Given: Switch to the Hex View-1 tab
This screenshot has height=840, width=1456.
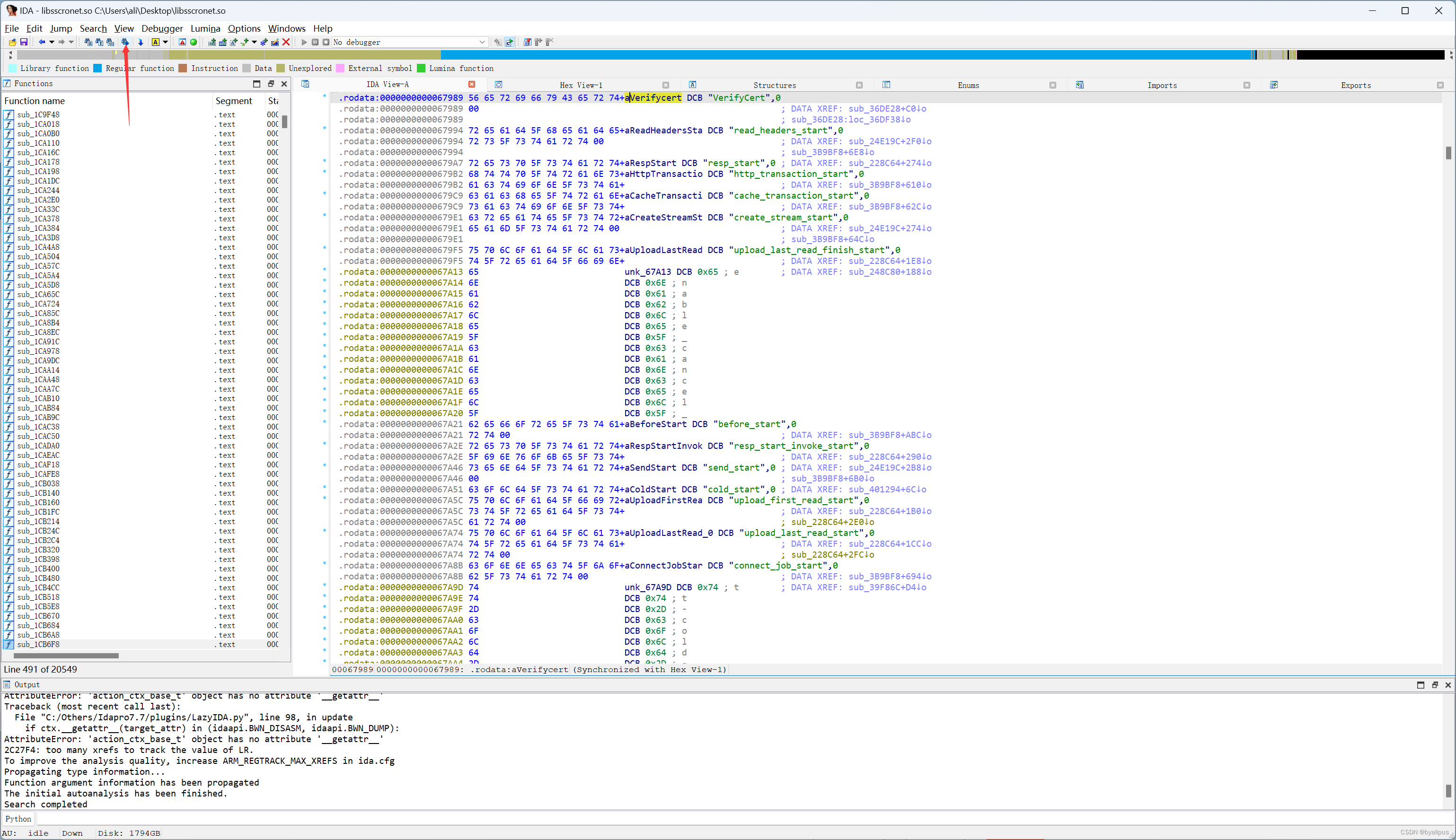Looking at the screenshot, I should tap(580, 86).
